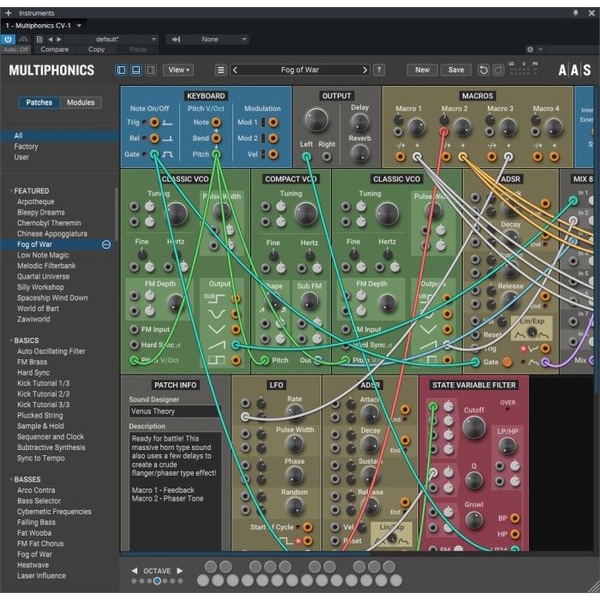Toggle the left sidebar panel view

point(121,70)
